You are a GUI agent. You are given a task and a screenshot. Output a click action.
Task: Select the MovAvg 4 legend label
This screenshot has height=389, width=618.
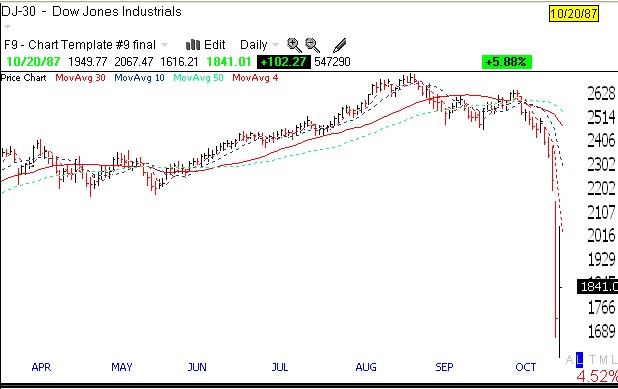click(x=255, y=78)
